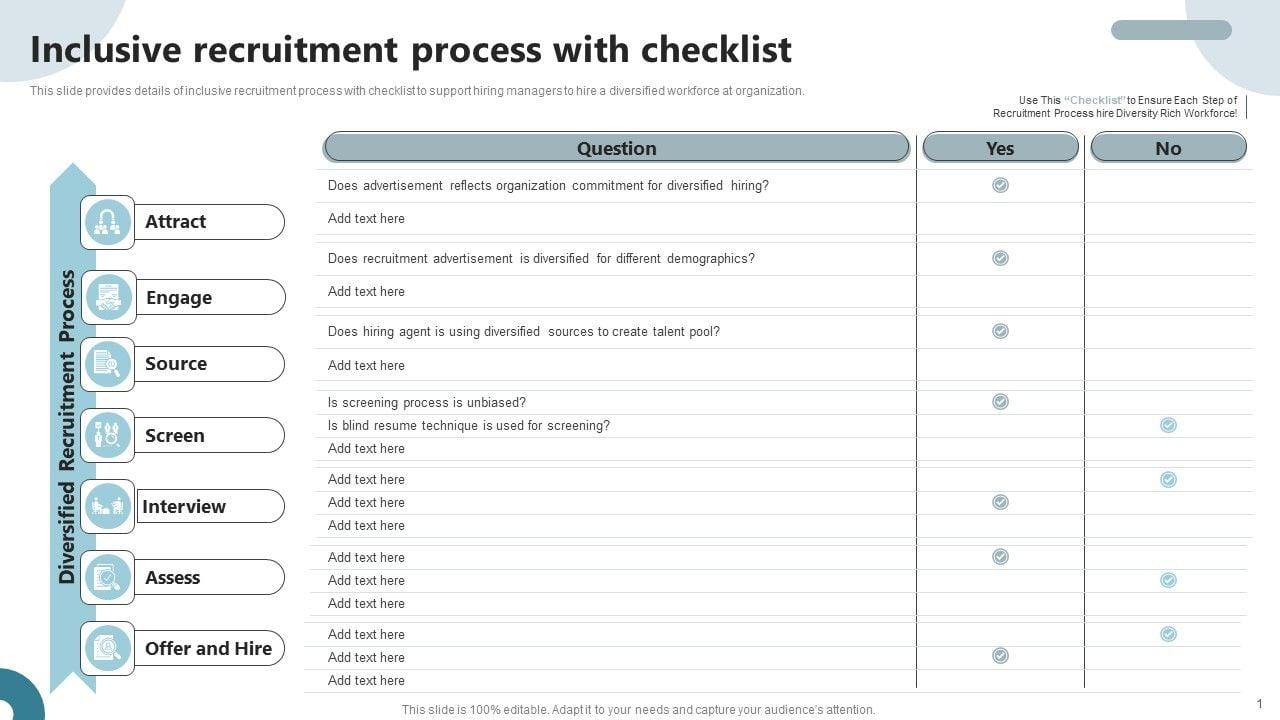Toggle Yes checkmark for diversified sources question
The width and height of the screenshot is (1280, 720).
(x=1000, y=331)
